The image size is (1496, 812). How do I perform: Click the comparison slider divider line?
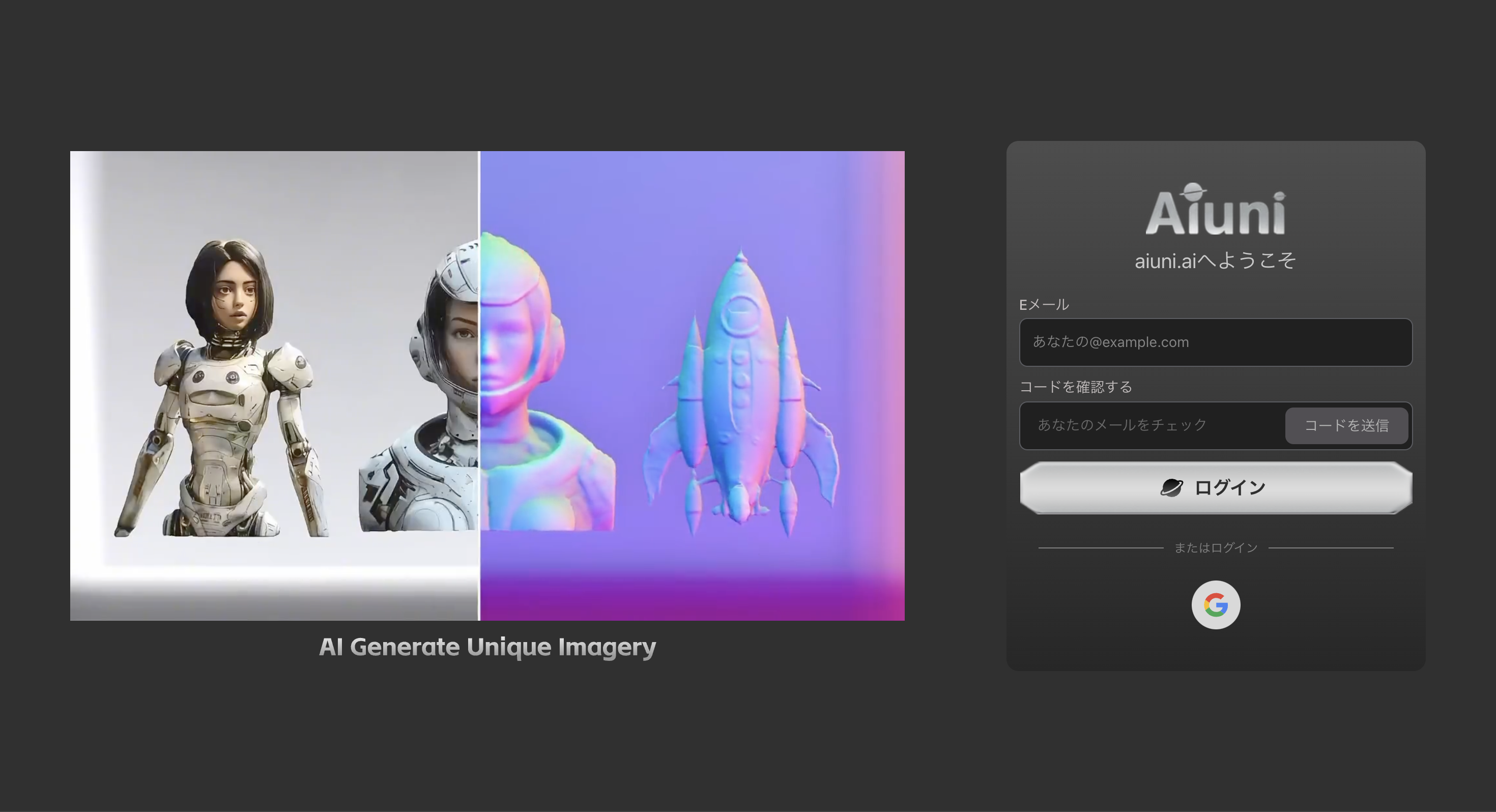pos(479,386)
